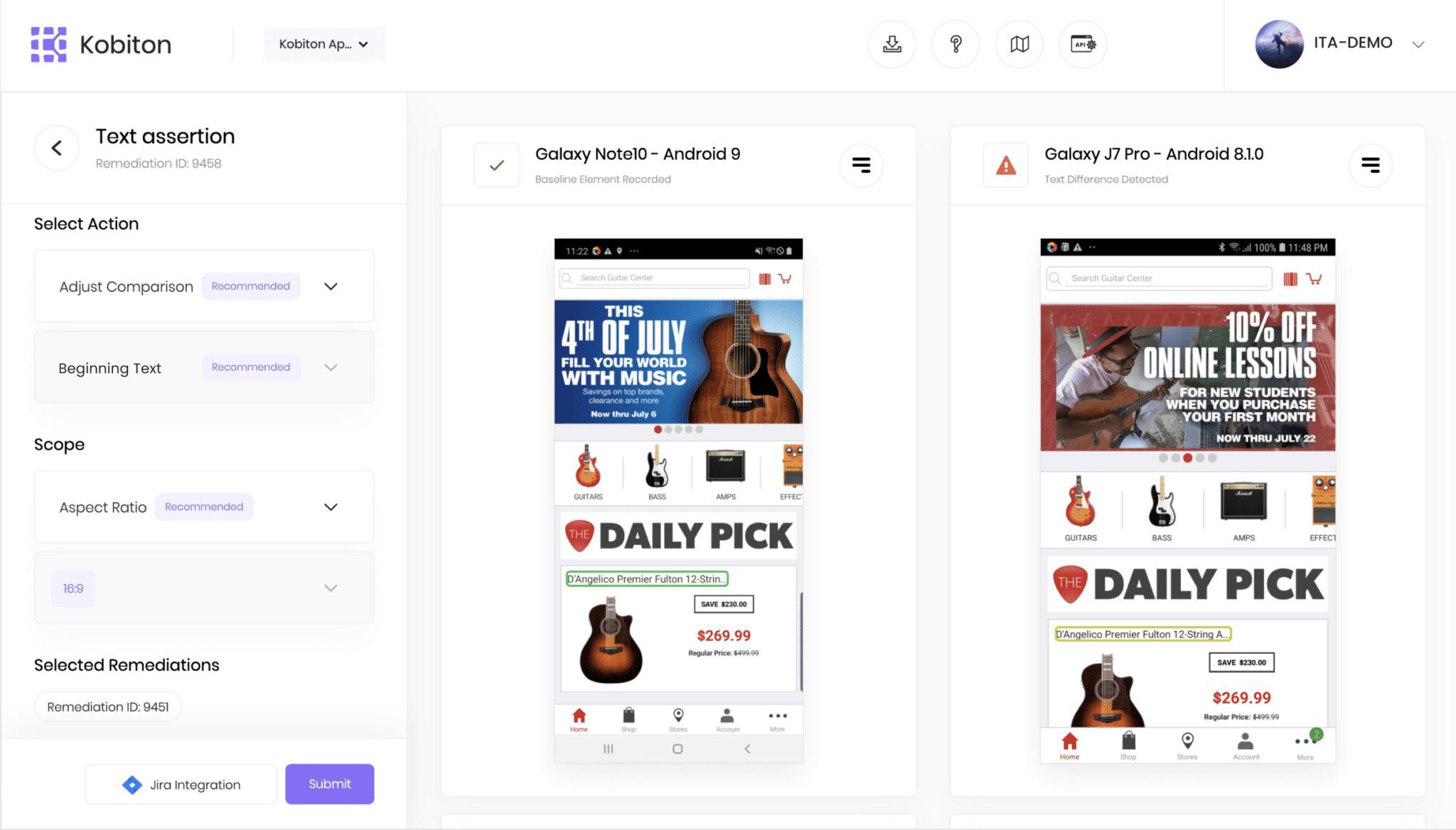This screenshot has width=1456, height=830.
Task: Click the download icon in the toolbar
Action: click(x=893, y=44)
